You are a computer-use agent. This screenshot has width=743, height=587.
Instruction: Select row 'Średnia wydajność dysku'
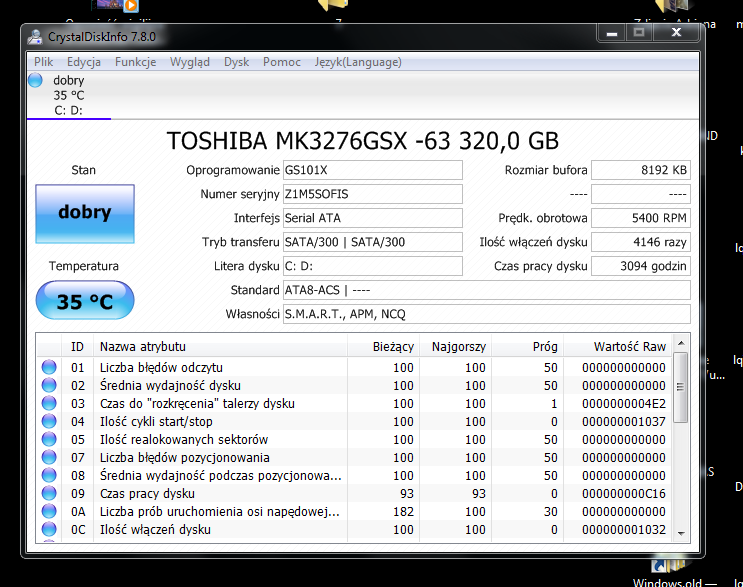(354, 385)
